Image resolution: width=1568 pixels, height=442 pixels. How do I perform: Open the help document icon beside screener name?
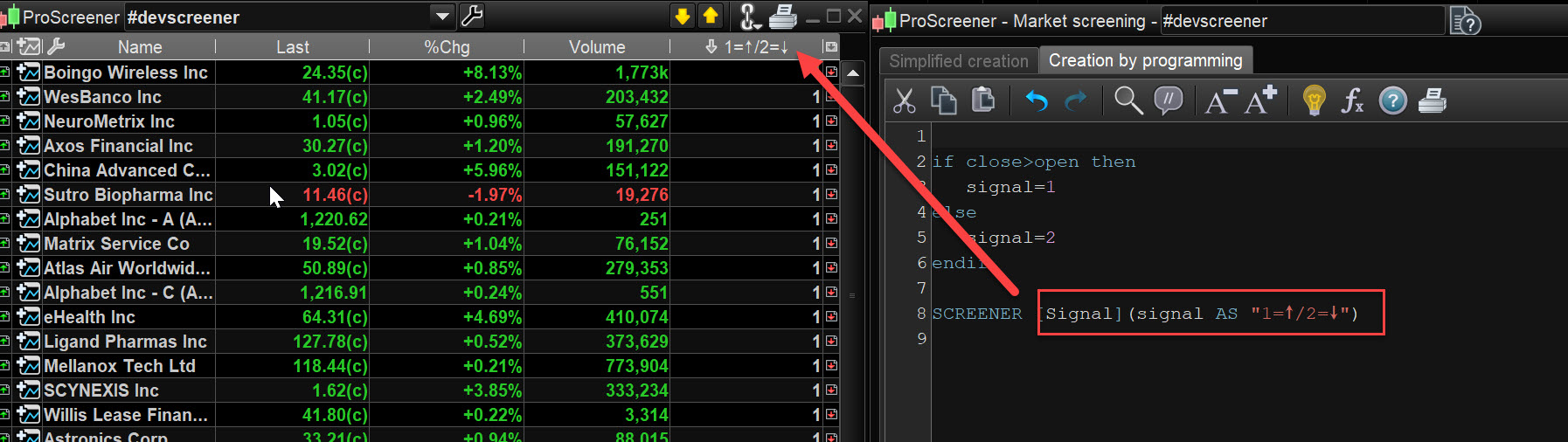click(x=1465, y=21)
